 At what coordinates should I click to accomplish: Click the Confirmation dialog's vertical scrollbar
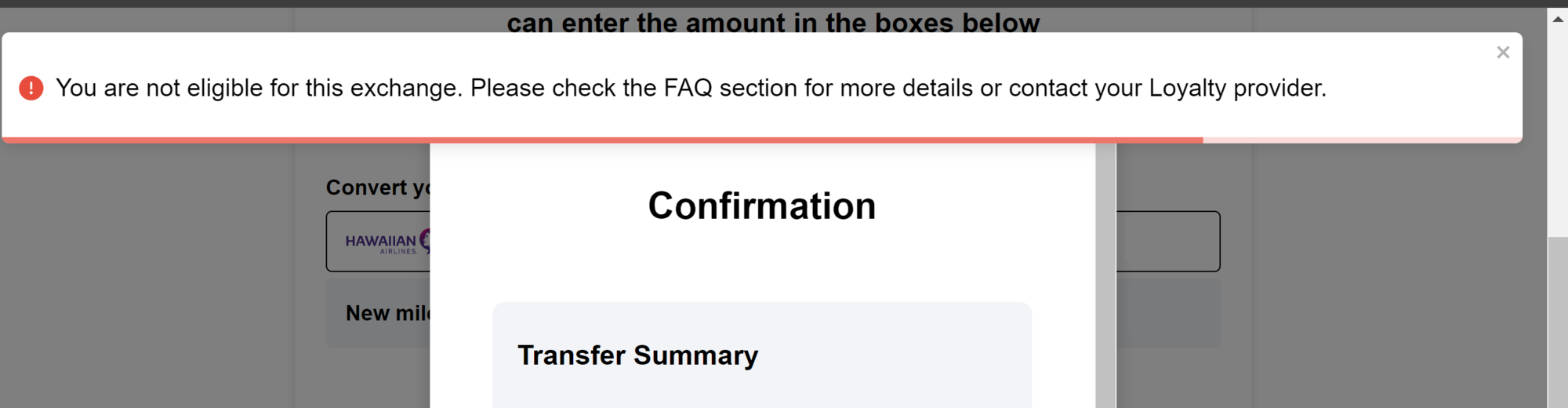point(1105,275)
